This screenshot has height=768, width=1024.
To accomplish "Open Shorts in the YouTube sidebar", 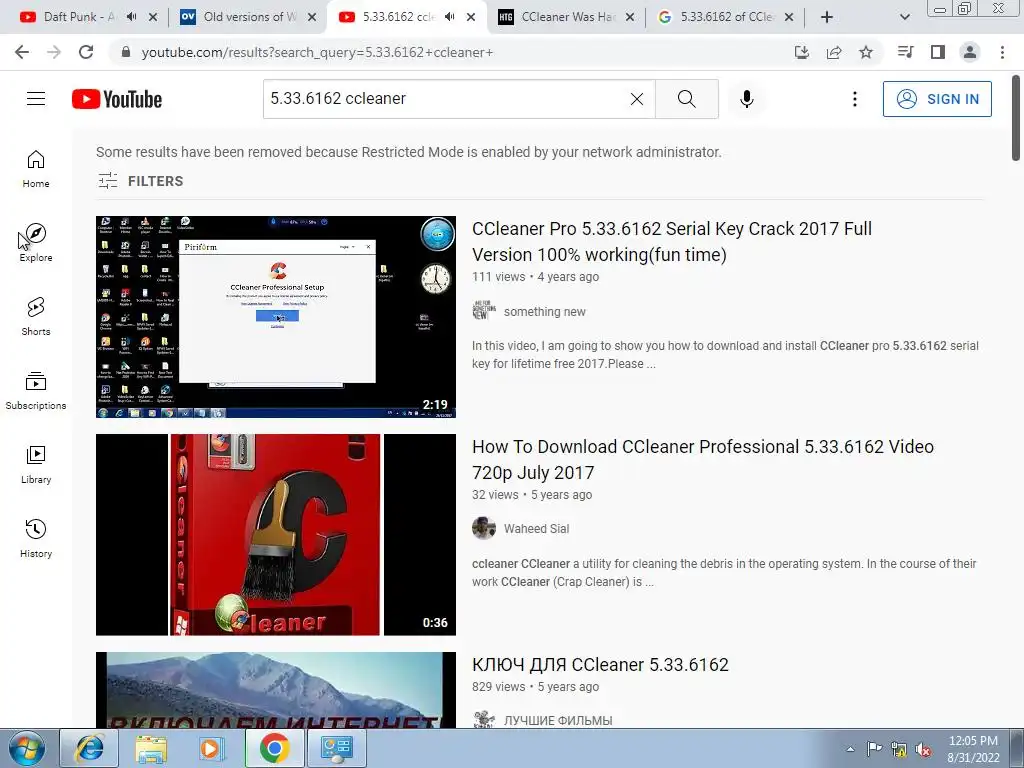I will 36,316.
